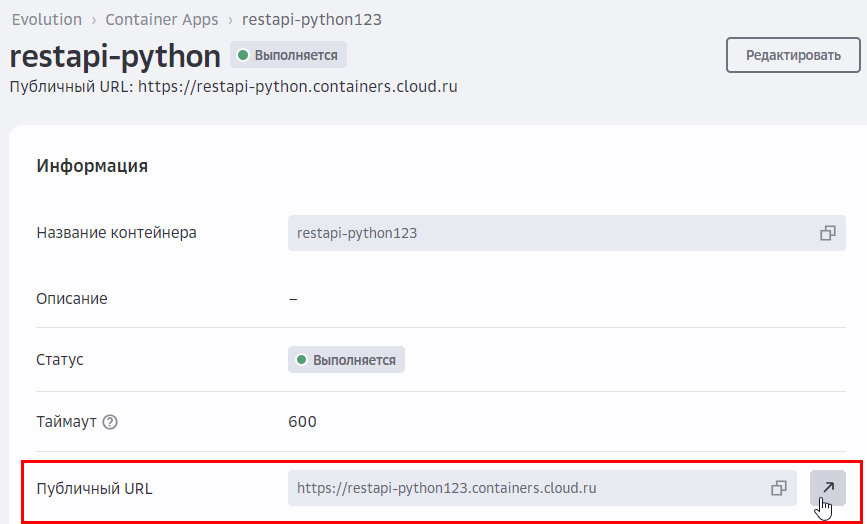The image size is (867, 524).
Task: Select restapi-python123 in the breadcrumb trail
Action: click(311, 19)
